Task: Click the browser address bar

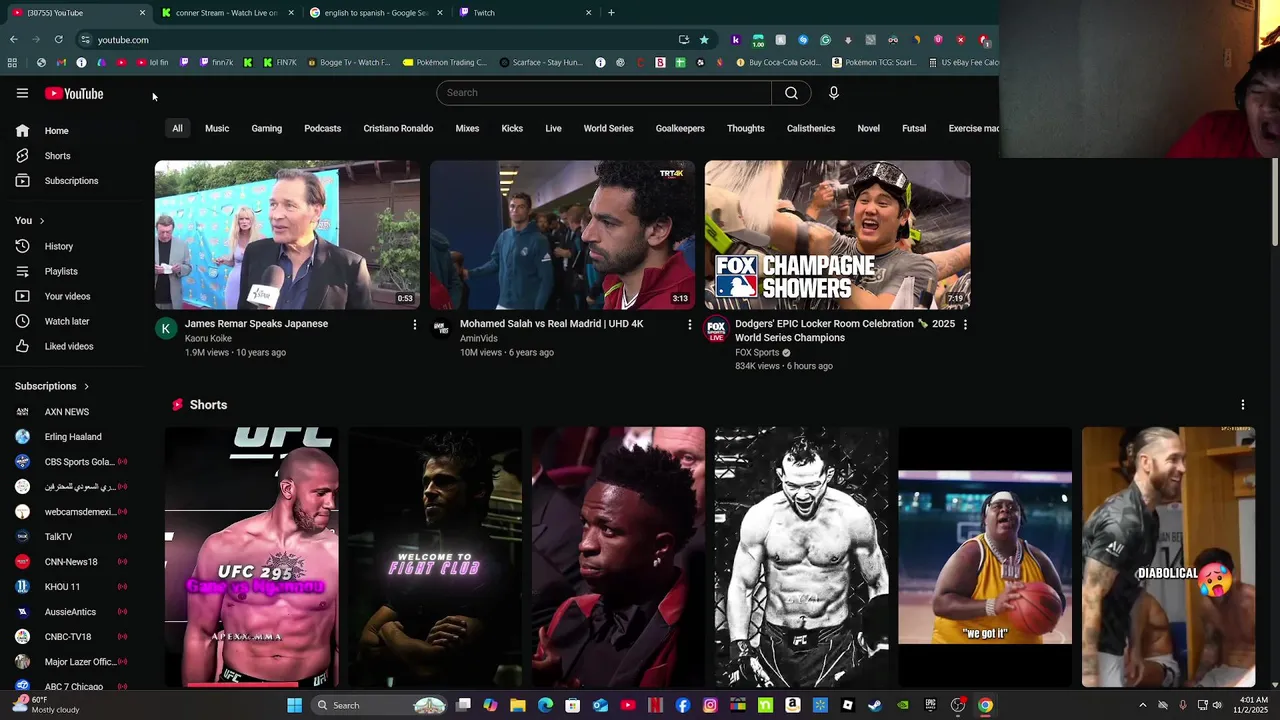Action: tap(380, 40)
